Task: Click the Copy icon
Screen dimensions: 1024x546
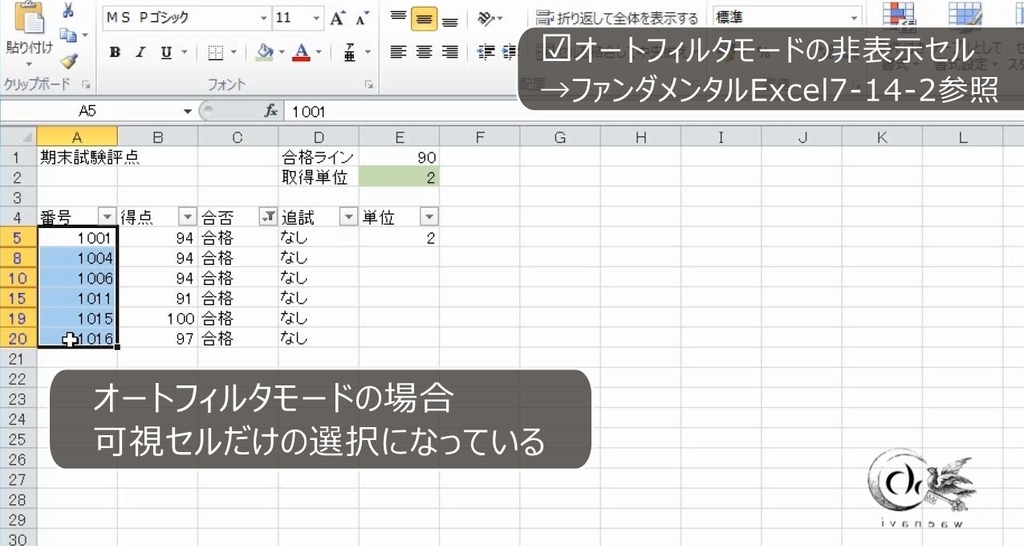Action: coord(68,35)
